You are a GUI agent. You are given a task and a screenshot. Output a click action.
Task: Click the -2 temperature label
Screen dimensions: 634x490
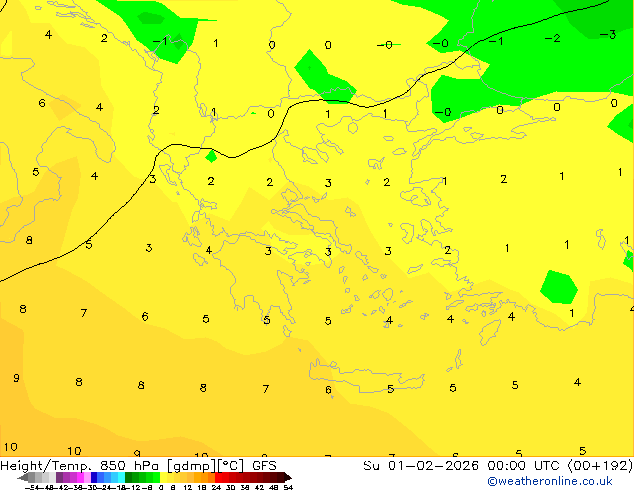552,38
